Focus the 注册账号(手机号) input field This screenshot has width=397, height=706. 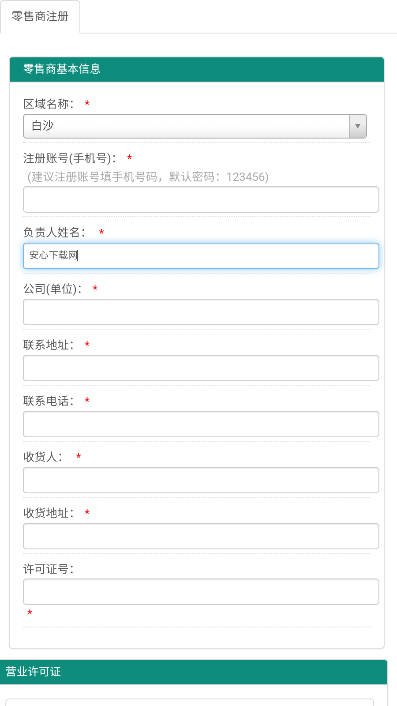click(201, 199)
